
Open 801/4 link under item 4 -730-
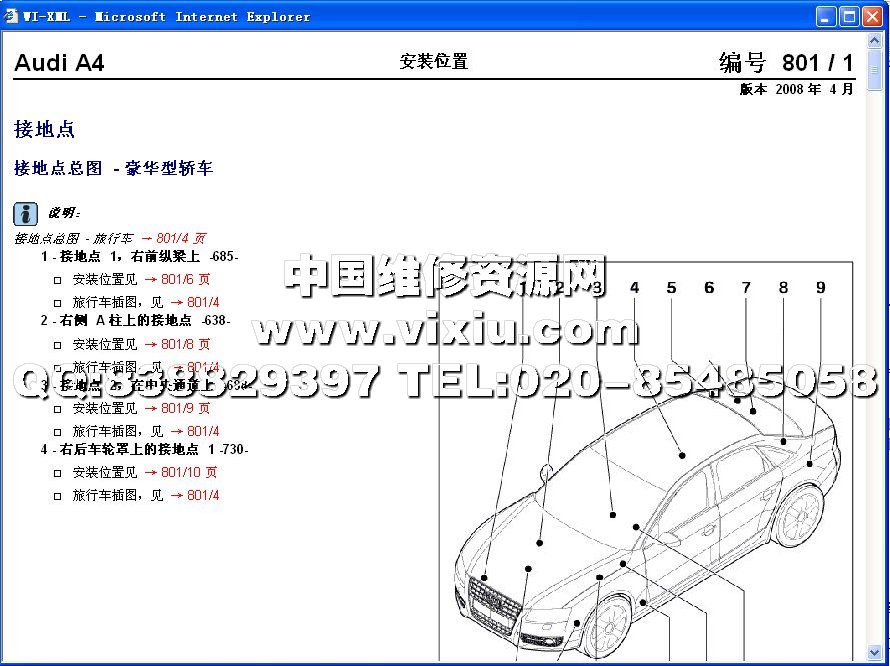(195, 496)
